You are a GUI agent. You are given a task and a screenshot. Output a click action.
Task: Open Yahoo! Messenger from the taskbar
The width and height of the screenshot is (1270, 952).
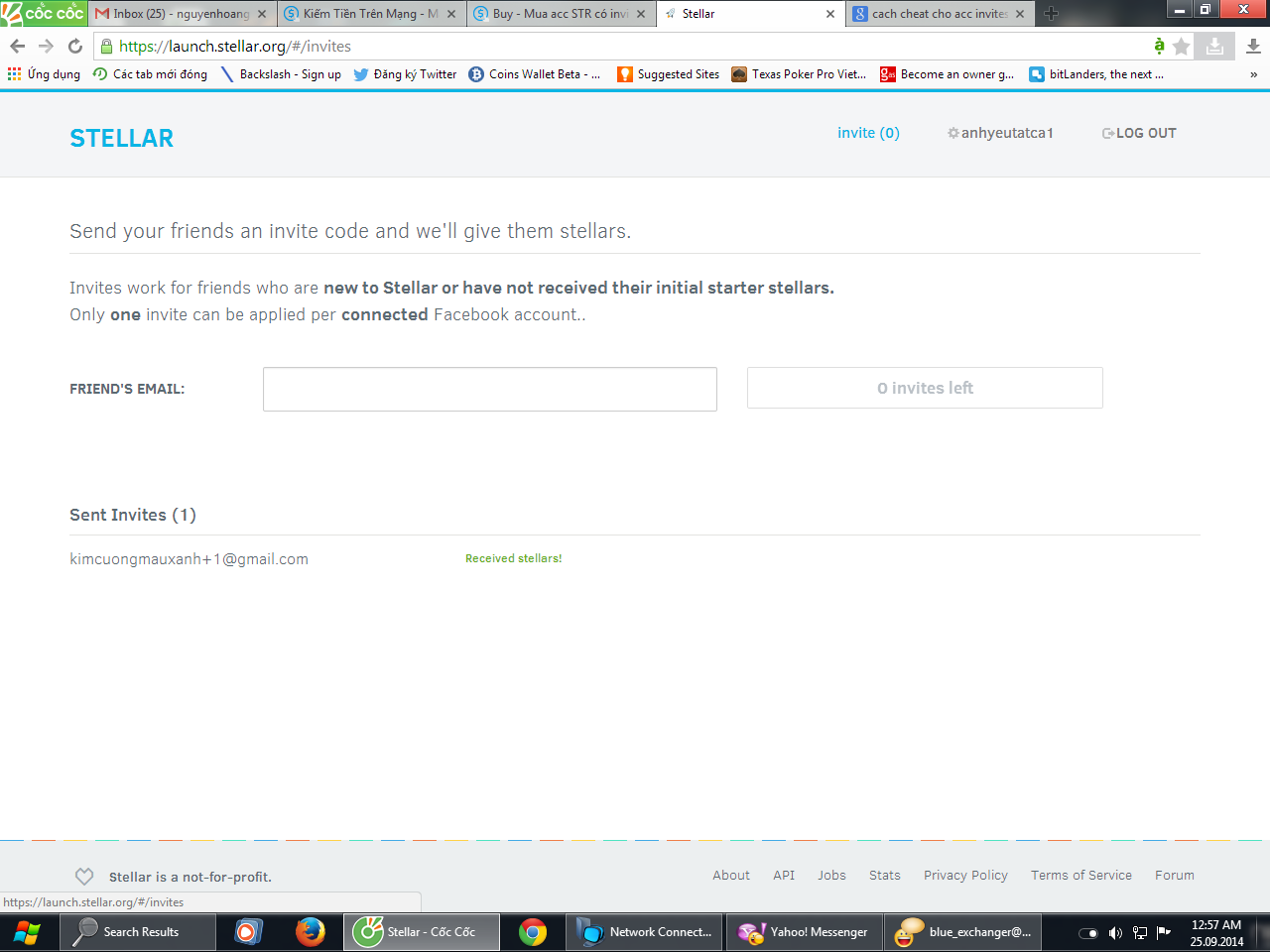pos(805,932)
